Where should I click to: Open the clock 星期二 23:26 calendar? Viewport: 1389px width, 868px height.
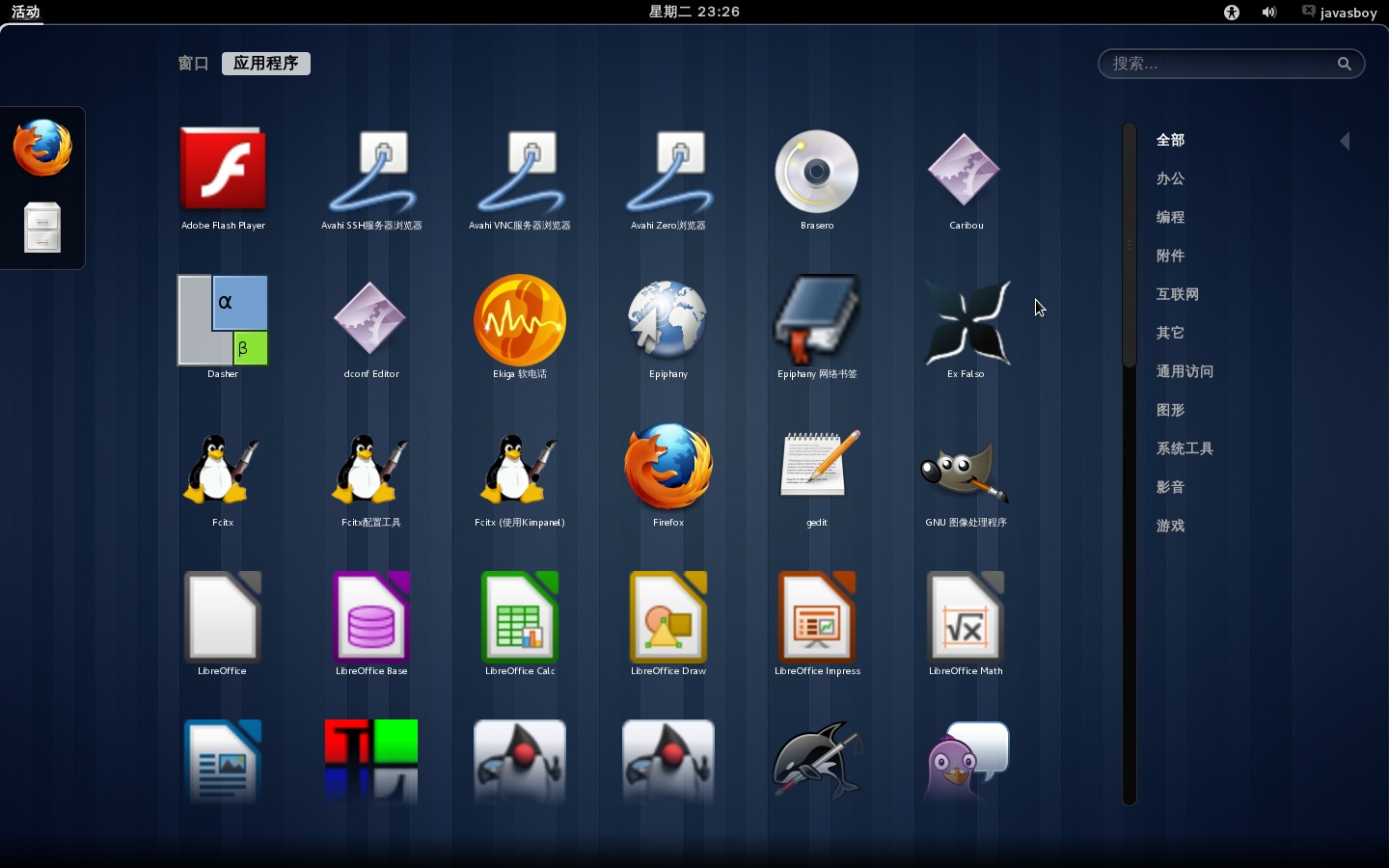coord(694,12)
